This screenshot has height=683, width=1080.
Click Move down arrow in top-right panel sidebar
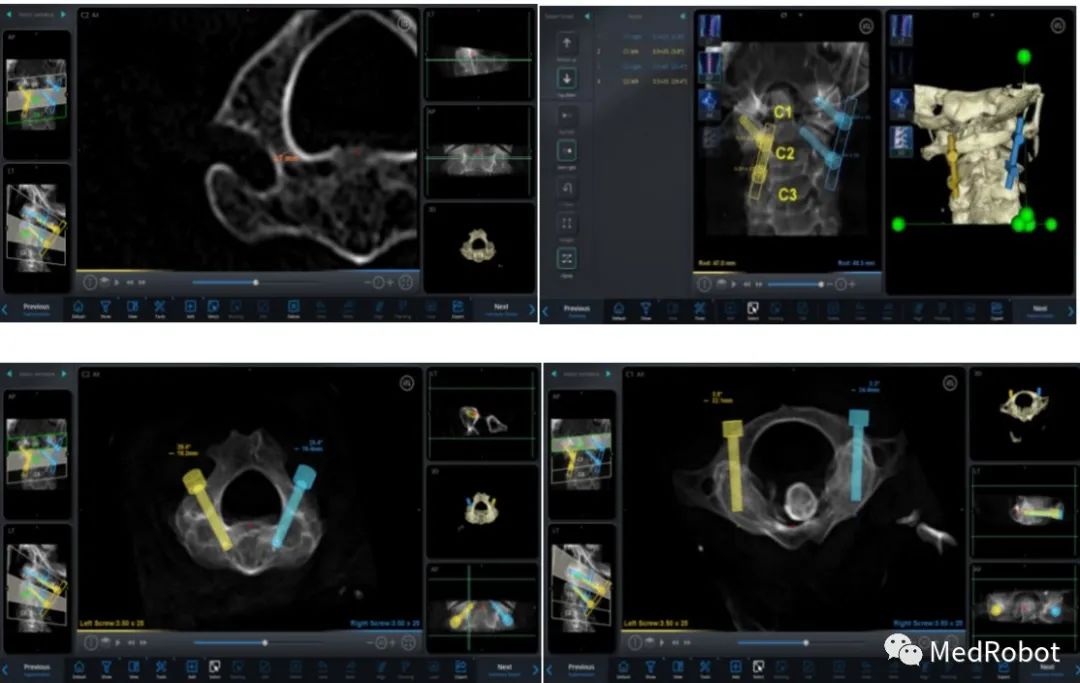click(x=567, y=78)
